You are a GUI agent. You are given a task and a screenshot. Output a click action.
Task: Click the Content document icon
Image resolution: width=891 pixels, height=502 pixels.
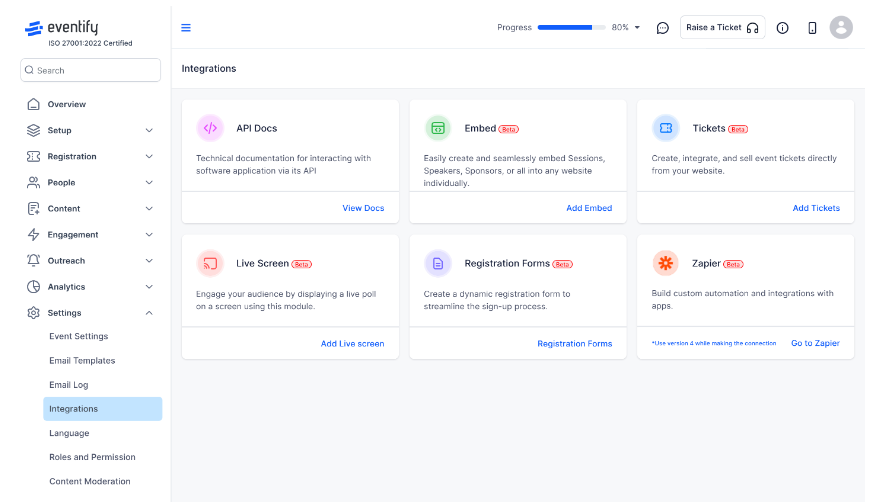click(34, 209)
